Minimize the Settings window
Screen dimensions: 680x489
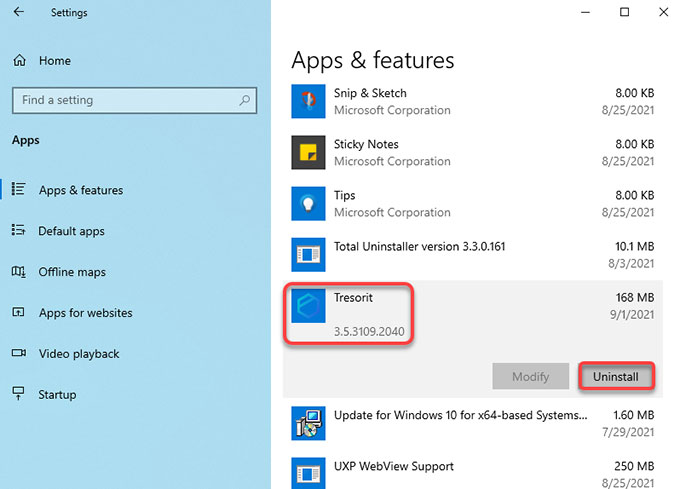(585, 12)
